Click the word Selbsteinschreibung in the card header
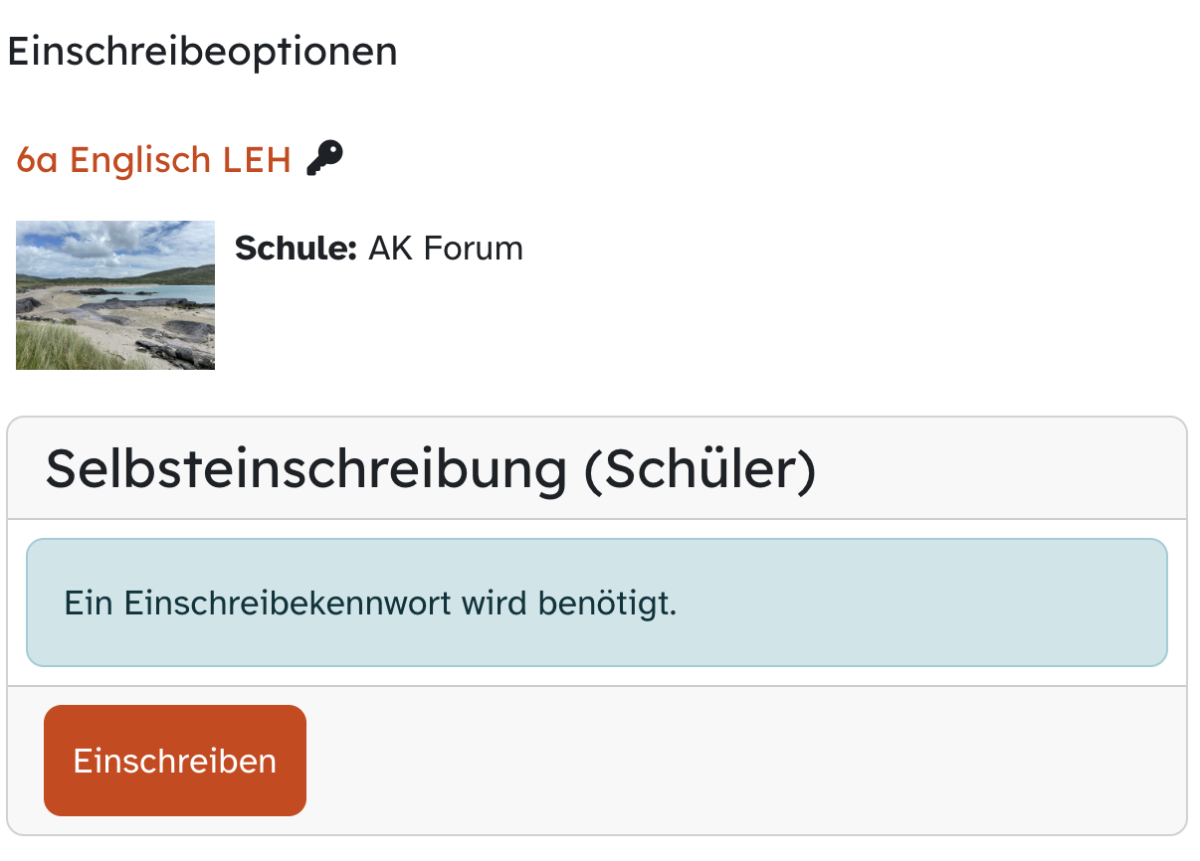The image size is (1200, 861). [x=306, y=469]
